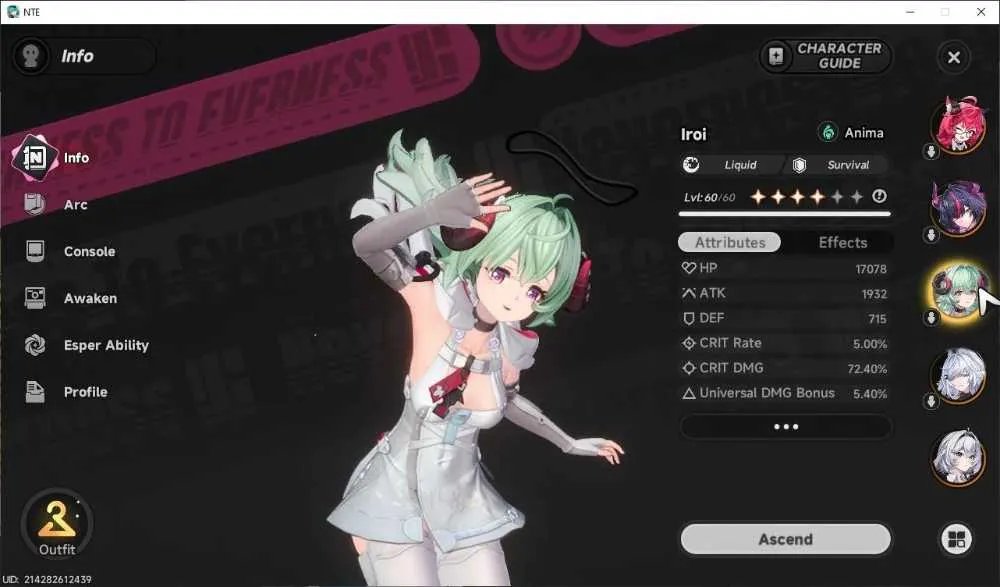Click the NTE app icon in the title bar
The image size is (1000, 587).
[13, 11]
